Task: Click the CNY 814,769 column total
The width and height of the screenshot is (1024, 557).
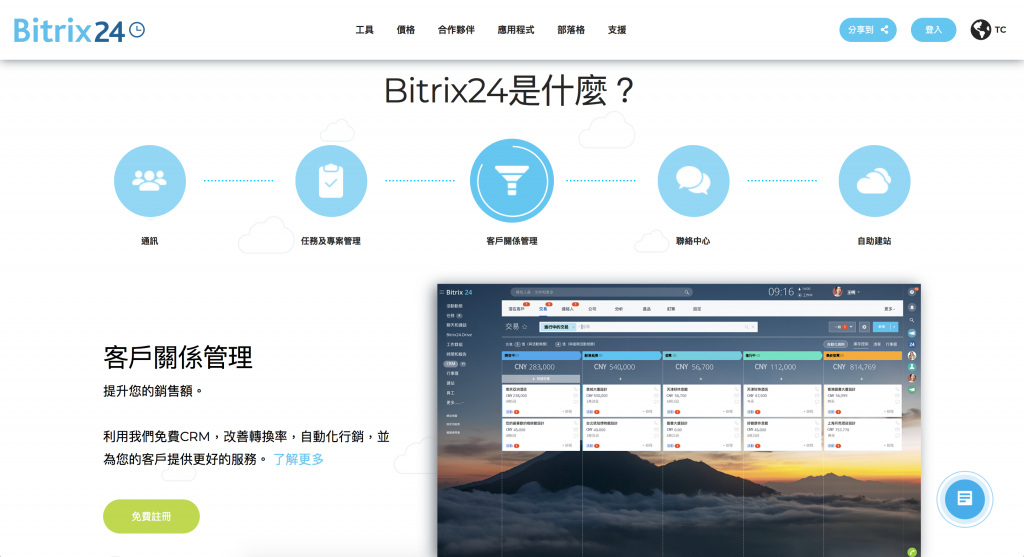Action: (x=854, y=367)
